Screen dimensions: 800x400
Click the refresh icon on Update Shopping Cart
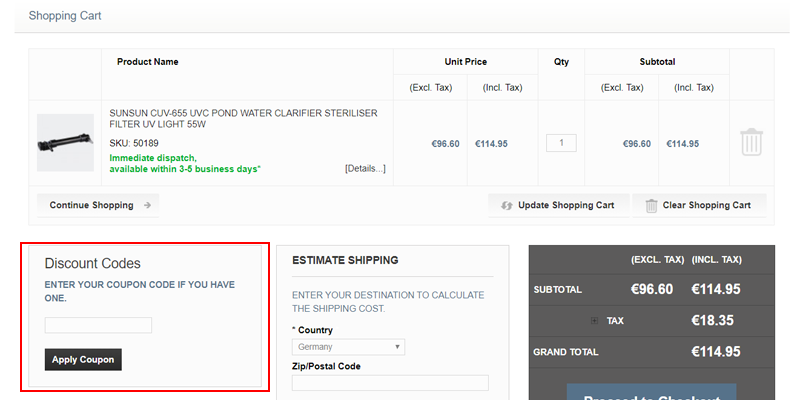[x=507, y=205]
